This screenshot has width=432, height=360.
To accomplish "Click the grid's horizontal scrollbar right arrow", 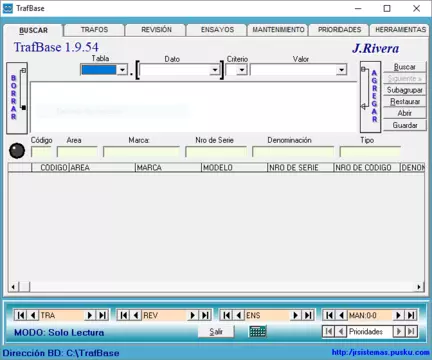I will 419,287.
